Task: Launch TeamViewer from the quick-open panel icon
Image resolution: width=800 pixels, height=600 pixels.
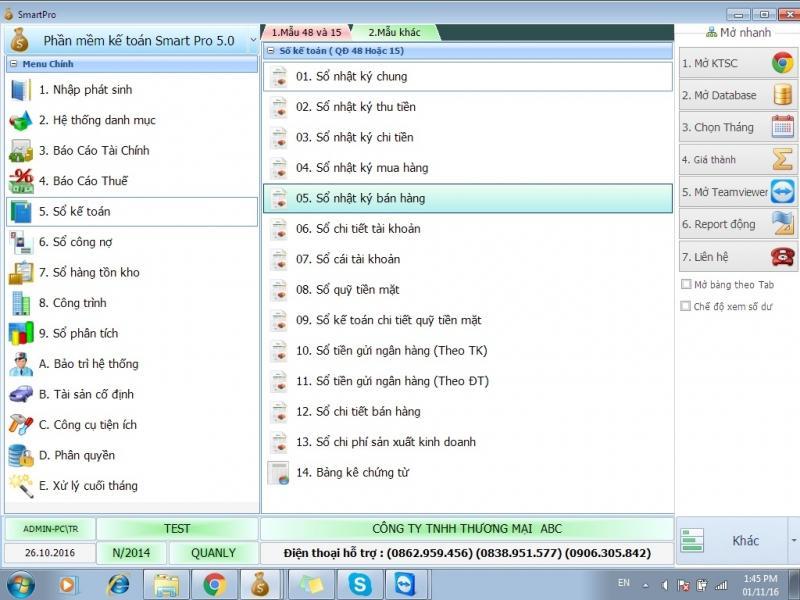Action: tap(782, 192)
